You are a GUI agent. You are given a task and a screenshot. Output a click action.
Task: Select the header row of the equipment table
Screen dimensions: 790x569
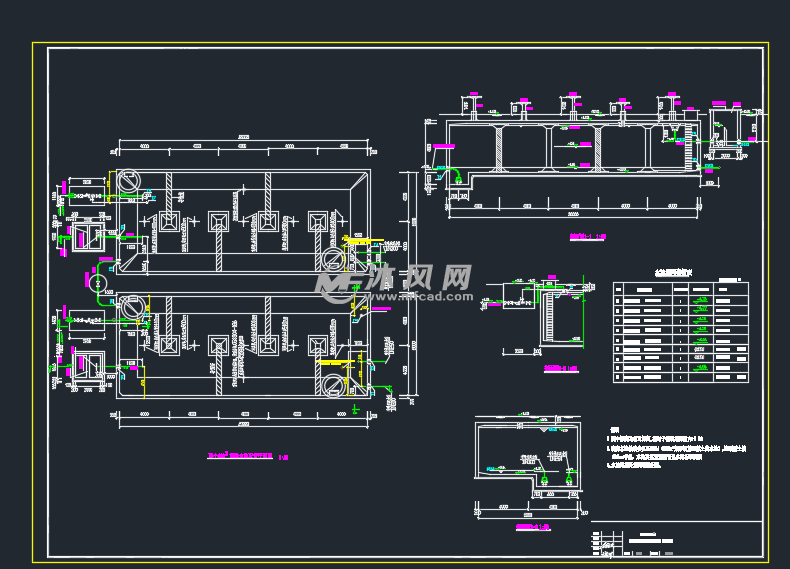click(681, 289)
